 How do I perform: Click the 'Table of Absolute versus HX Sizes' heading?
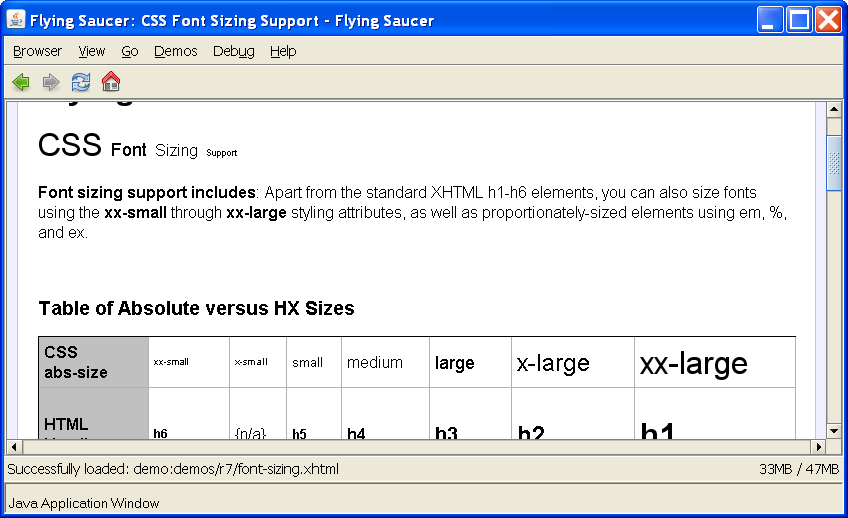(x=196, y=308)
